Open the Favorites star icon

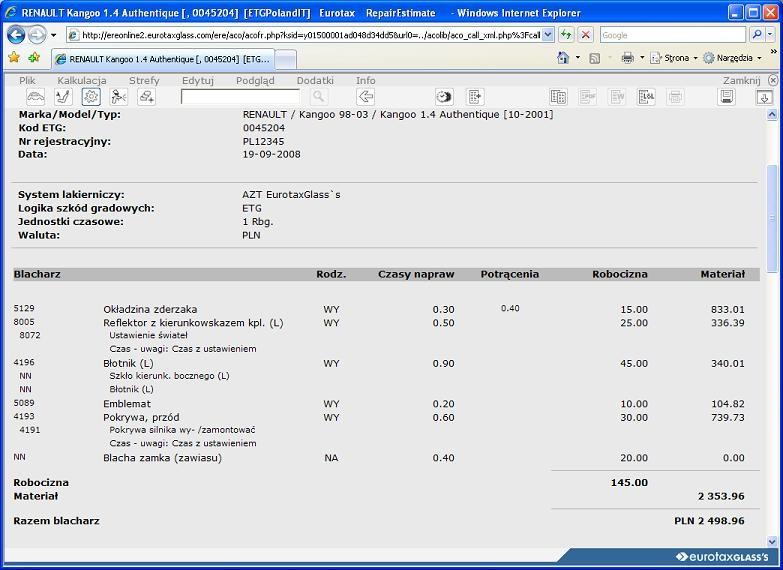coord(14,58)
